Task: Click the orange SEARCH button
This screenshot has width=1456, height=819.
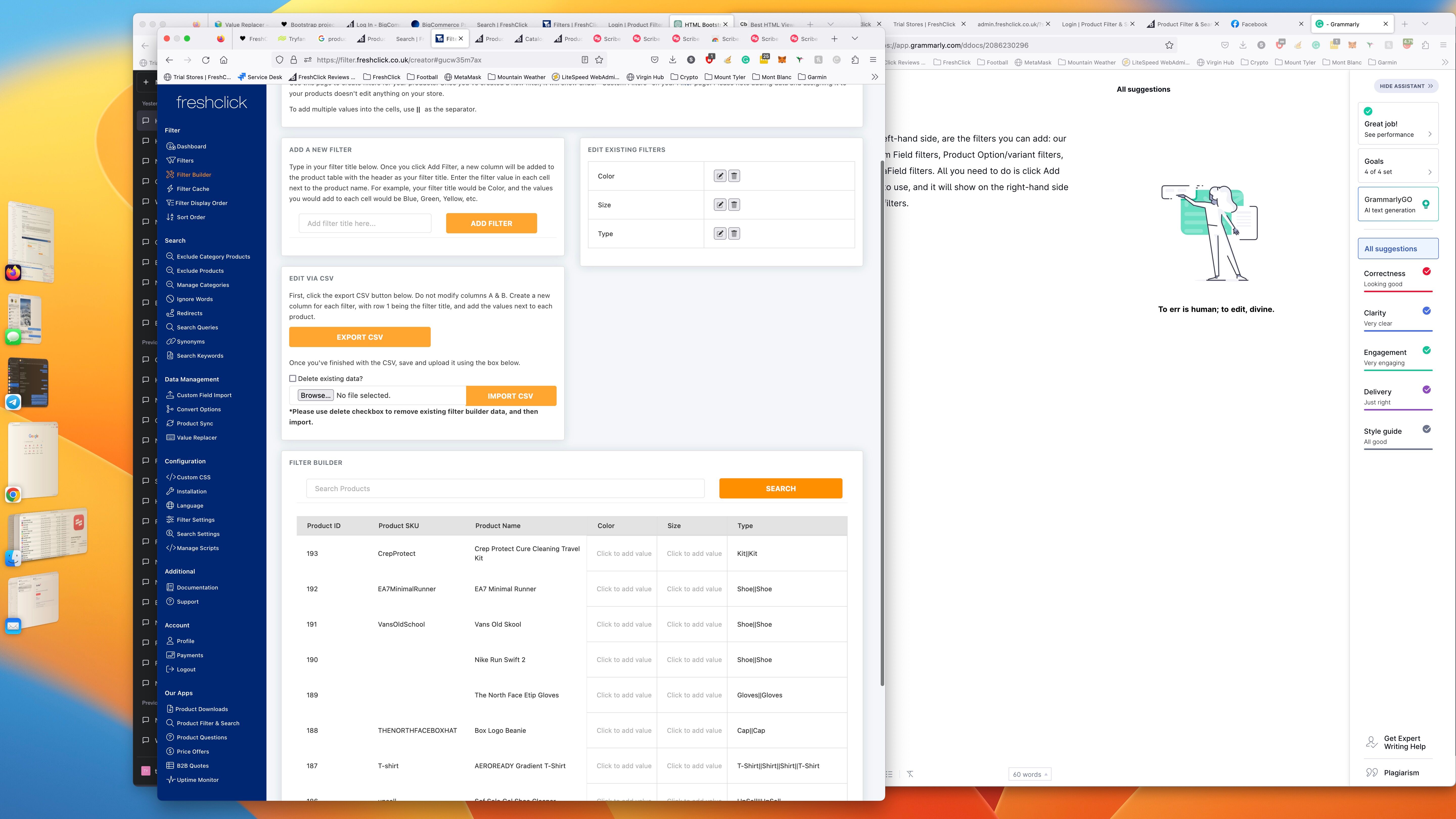Action: (781, 488)
